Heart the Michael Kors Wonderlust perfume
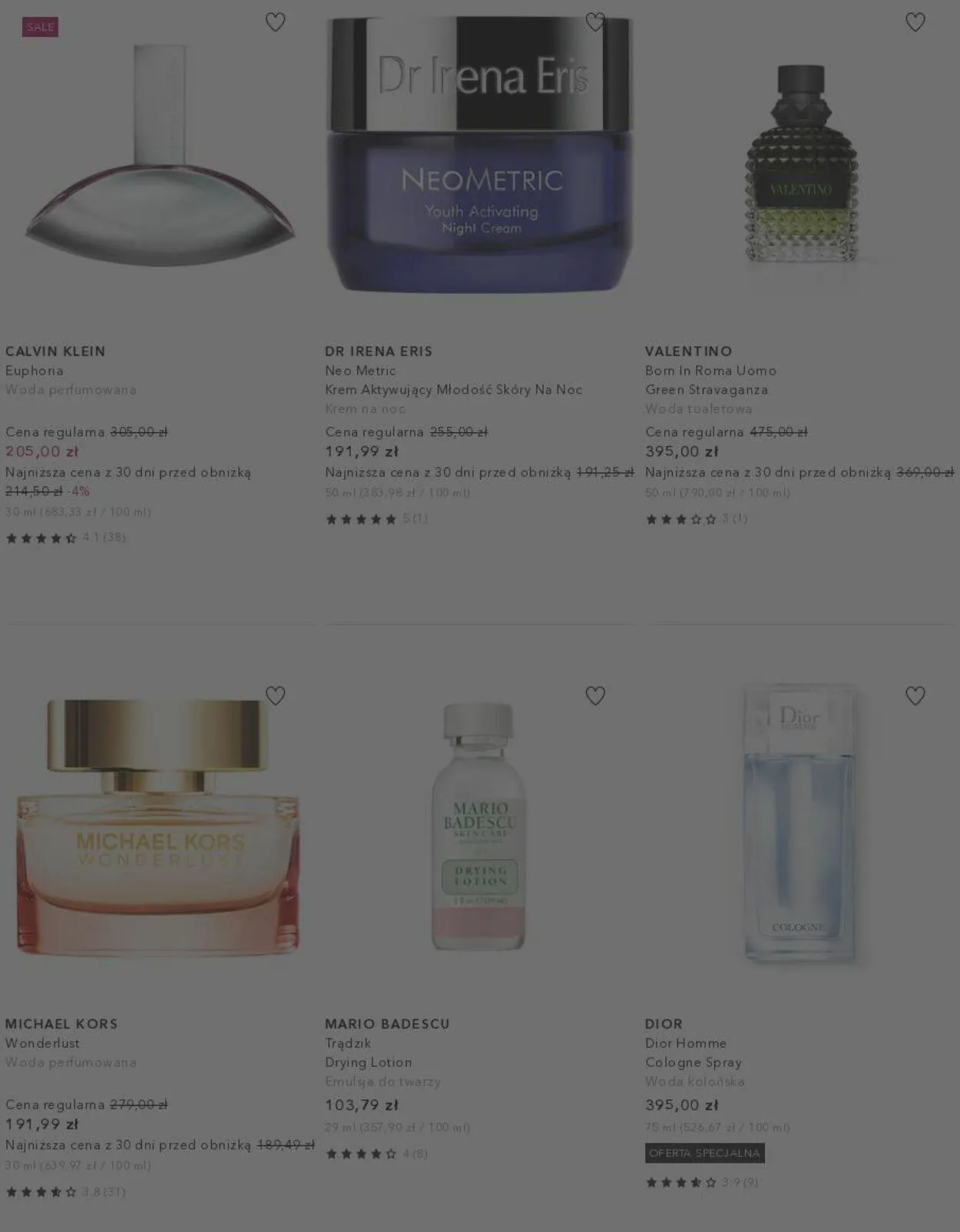 tap(275, 695)
